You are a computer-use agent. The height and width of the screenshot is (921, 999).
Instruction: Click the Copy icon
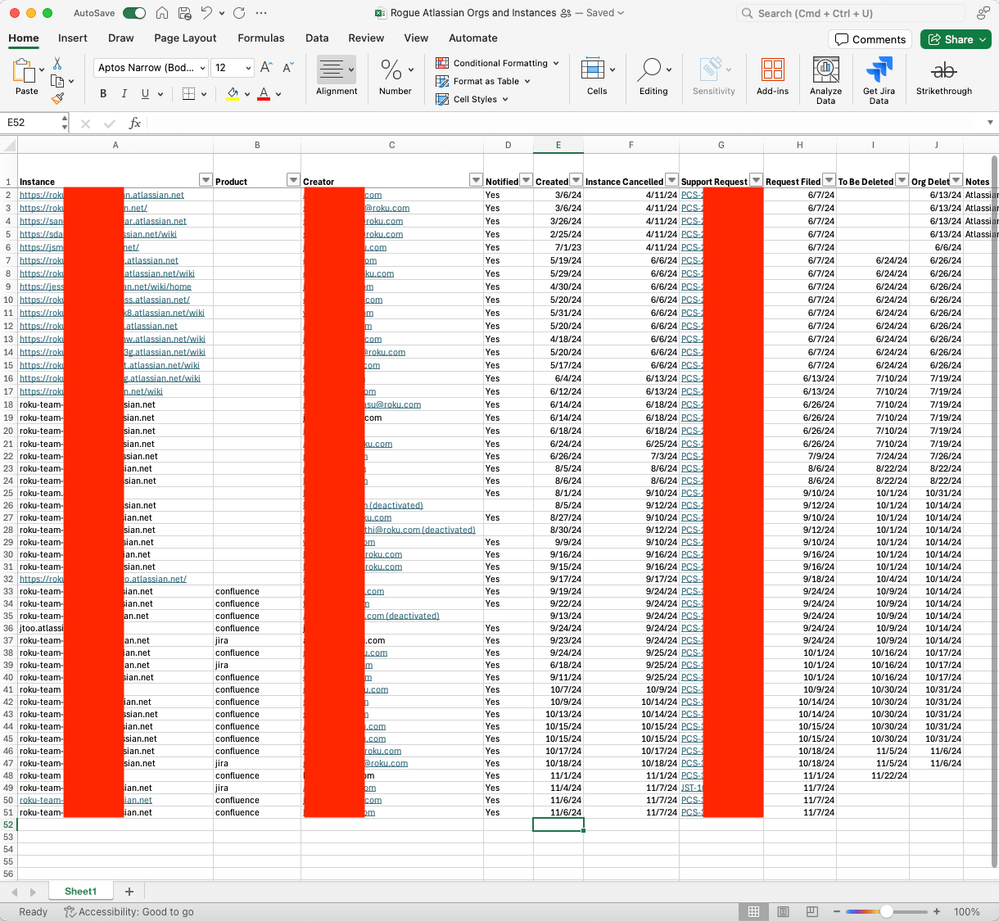tap(57, 81)
